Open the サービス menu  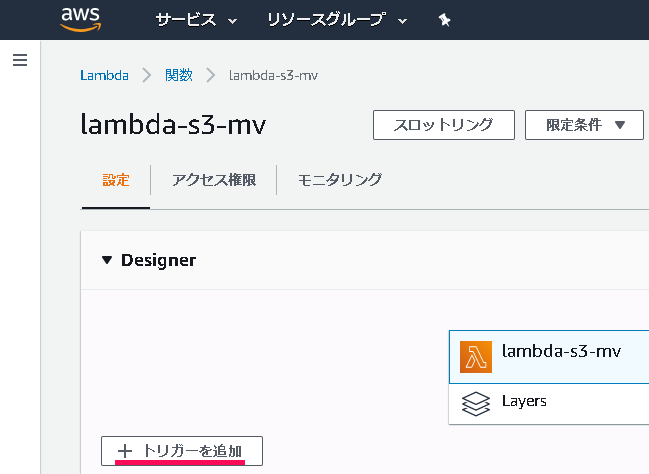(x=196, y=20)
